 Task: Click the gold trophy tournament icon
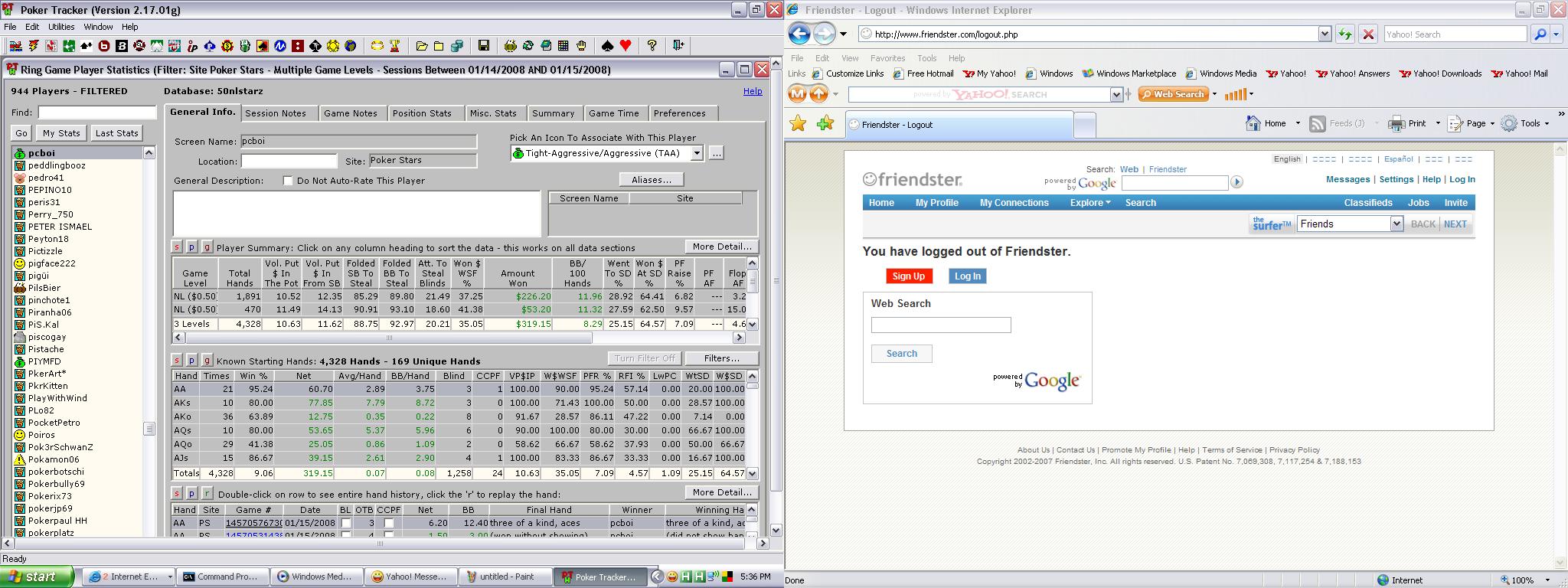[x=395, y=46]
